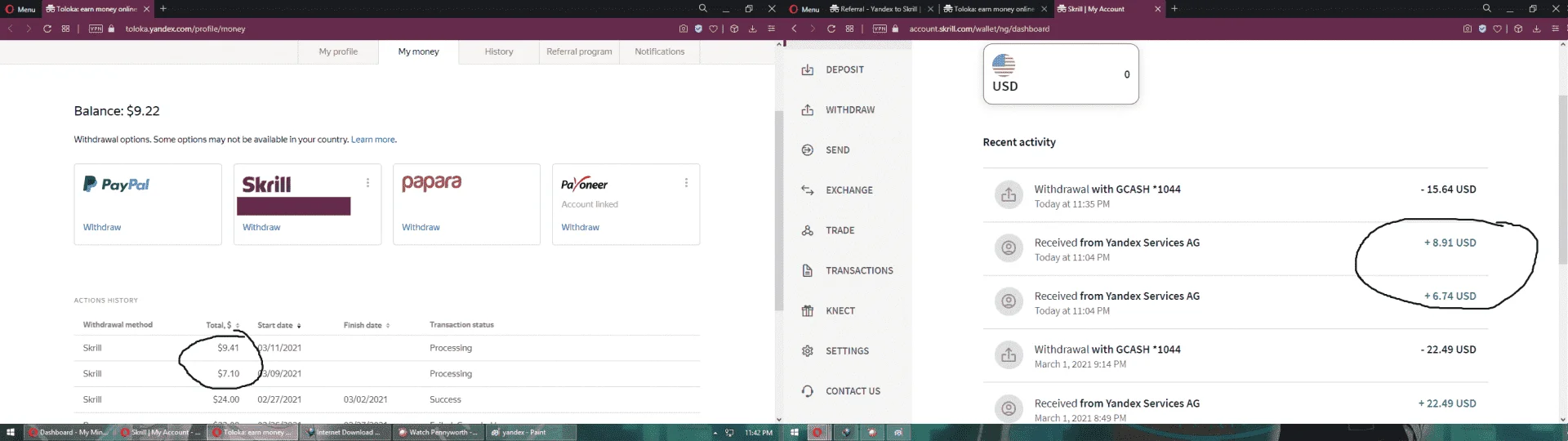Image resolution: width=1568 pixels, height=441 pixels.
Task: Open the Notifications tab
Action: (660, 51)
